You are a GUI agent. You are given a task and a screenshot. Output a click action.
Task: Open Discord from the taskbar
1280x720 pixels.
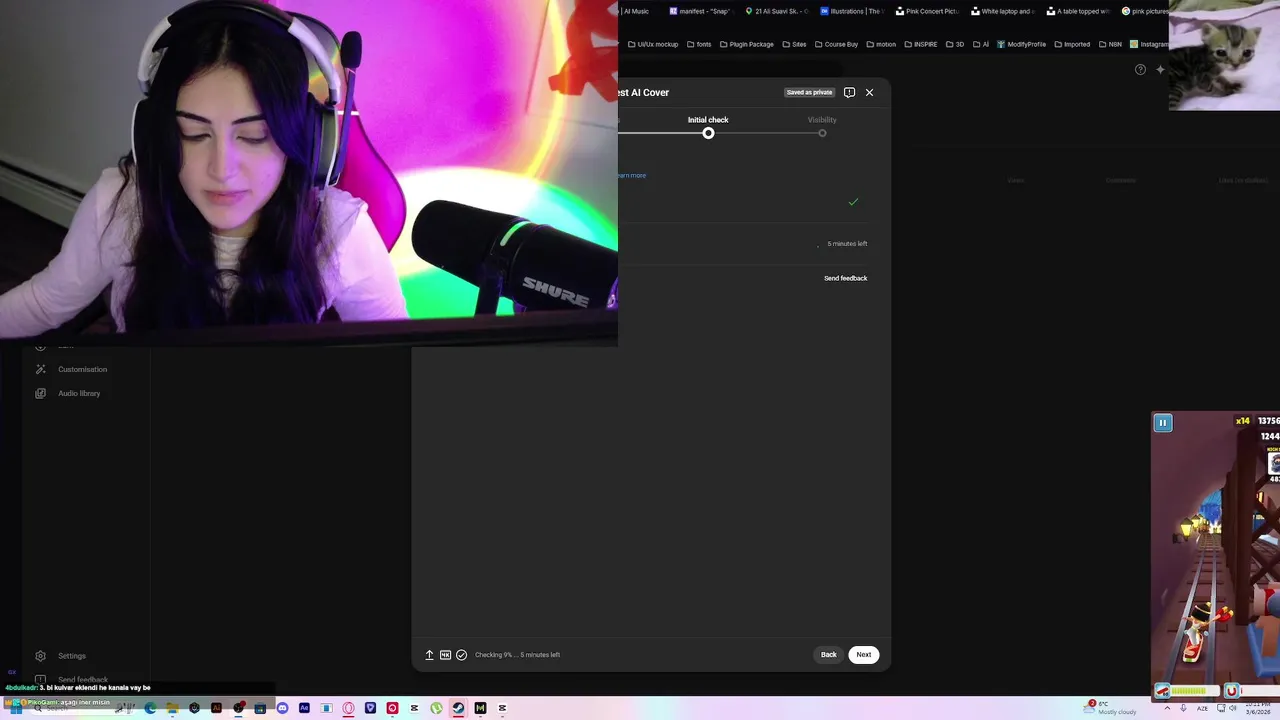point(282,708)
